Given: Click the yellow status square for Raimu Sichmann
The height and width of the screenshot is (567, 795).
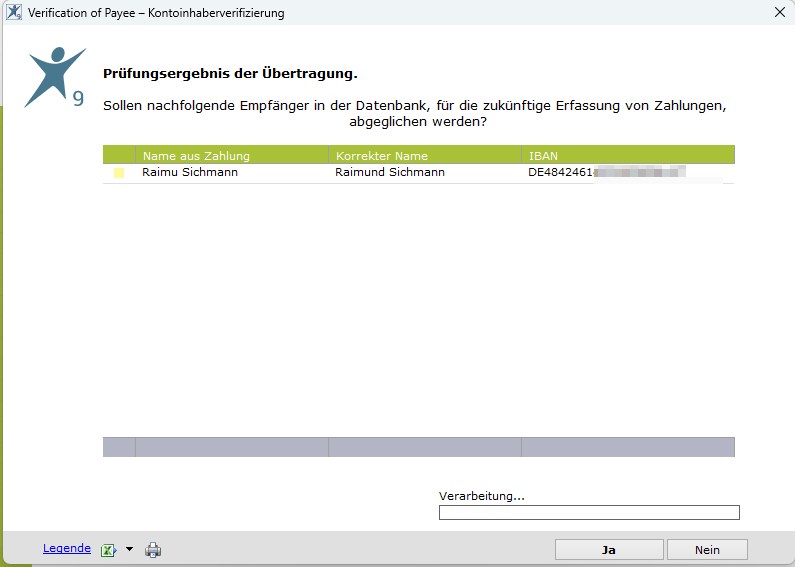Looking at the screenshot, I should click(x=119, y=173).
